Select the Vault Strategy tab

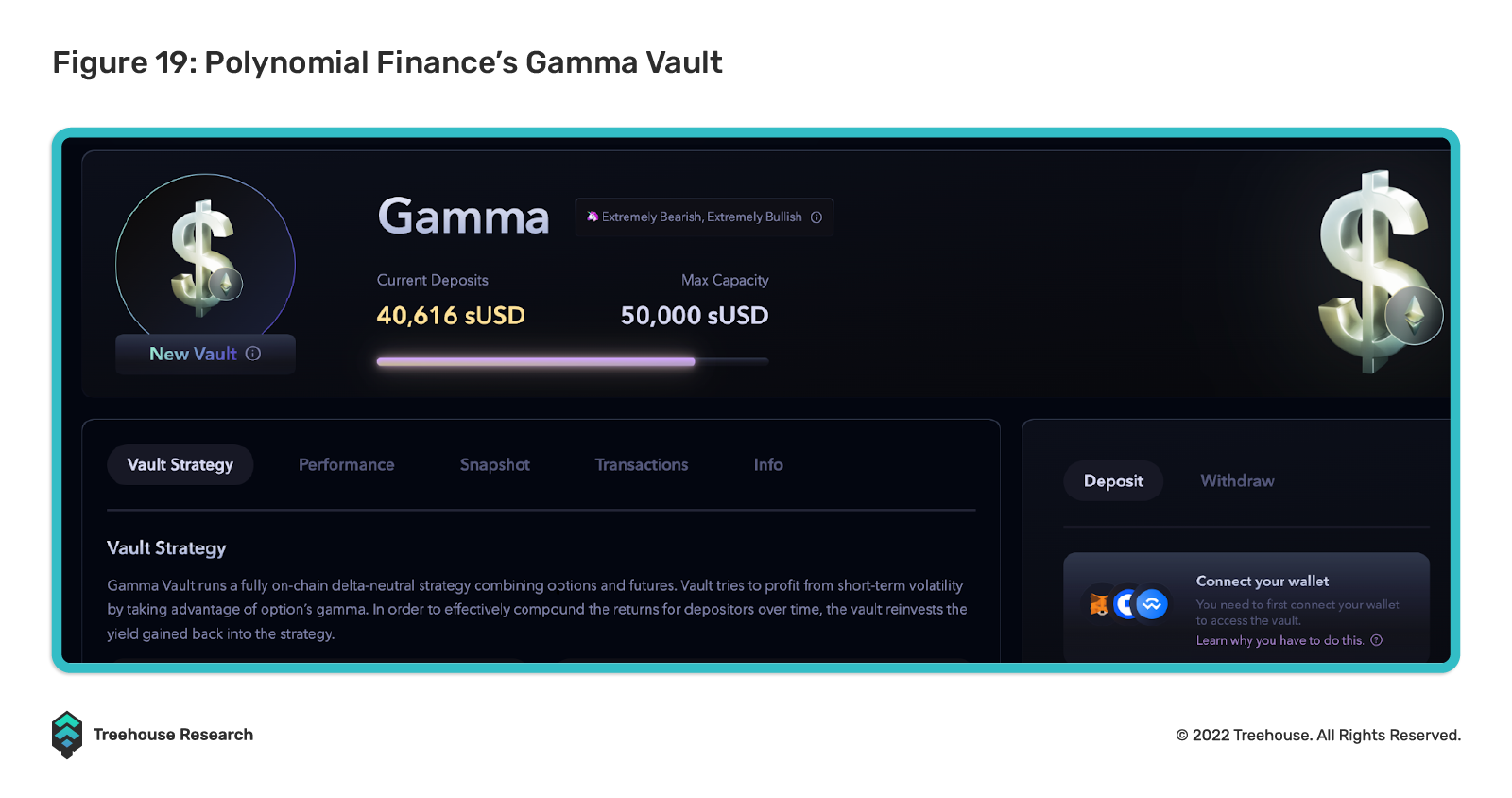click(180, 465)
